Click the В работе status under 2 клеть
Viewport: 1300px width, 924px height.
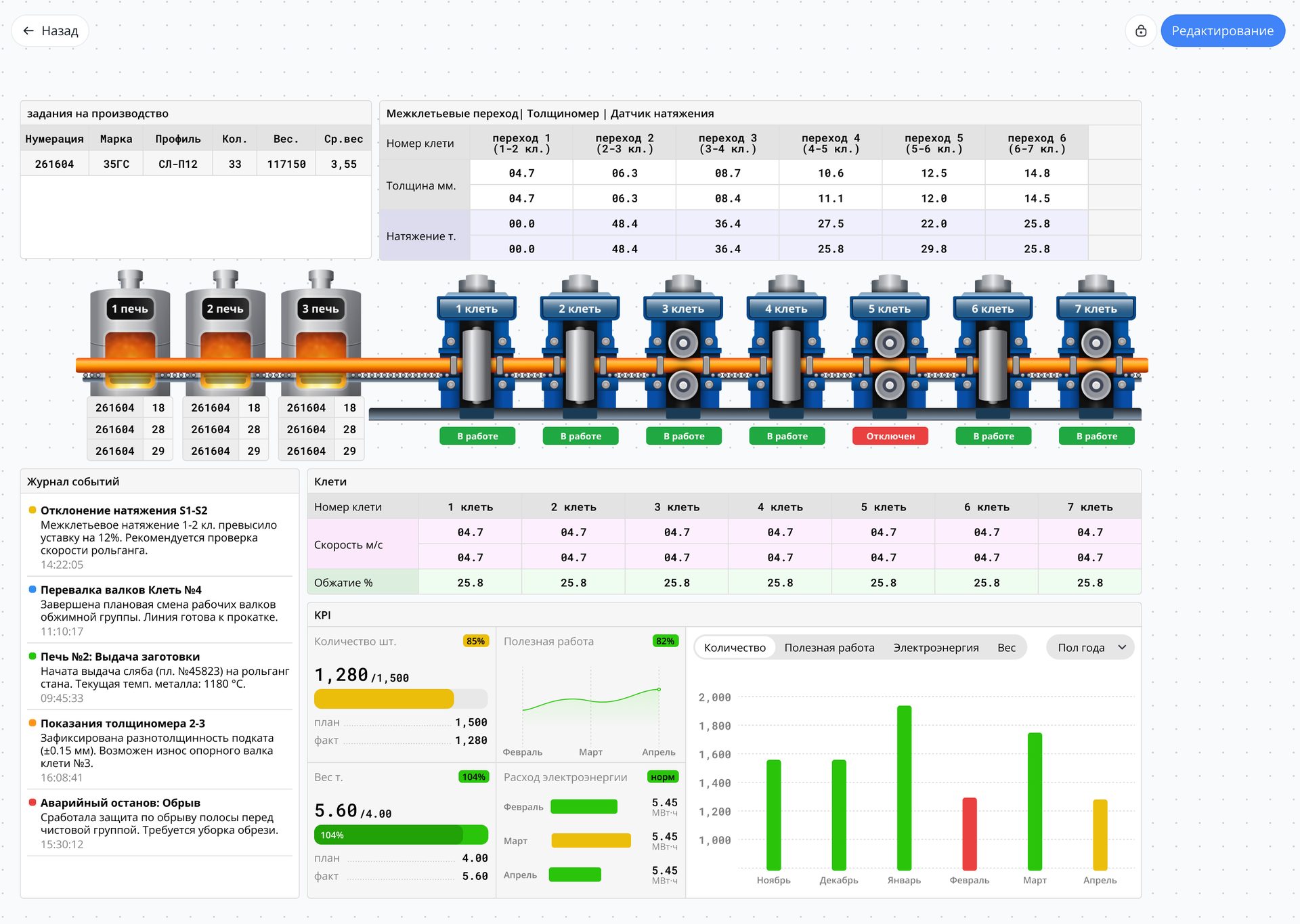coord(581,436)
